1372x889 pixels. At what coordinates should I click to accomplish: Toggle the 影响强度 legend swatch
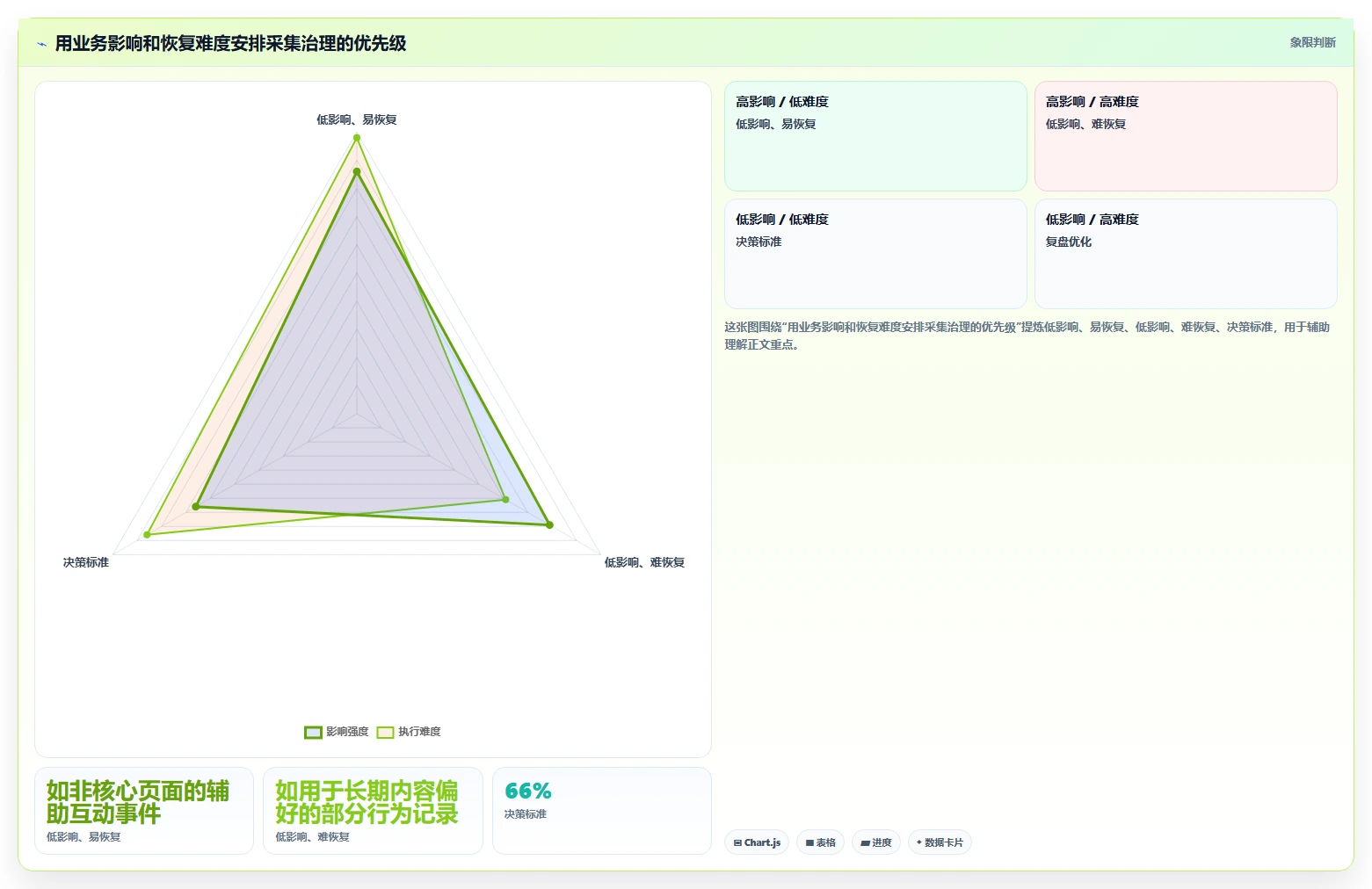(x=313, y=732)
